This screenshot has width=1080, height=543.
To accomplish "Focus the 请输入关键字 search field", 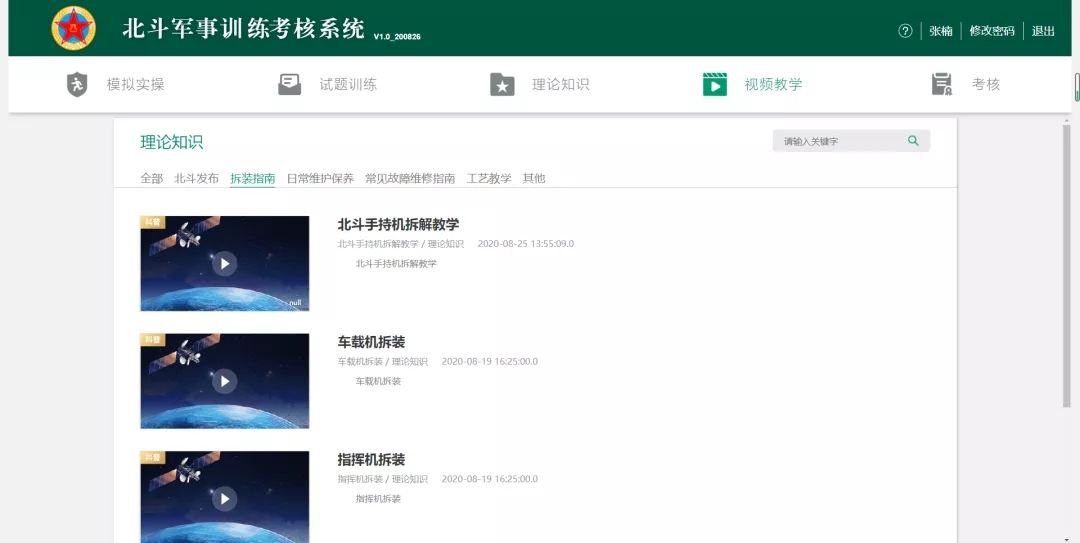I will point(851,141).
